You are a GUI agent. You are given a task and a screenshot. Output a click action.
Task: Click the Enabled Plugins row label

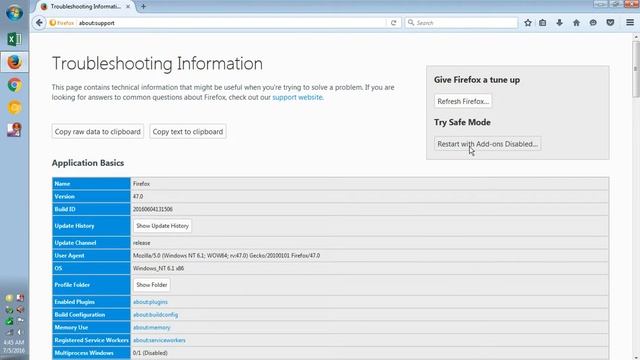pyautogui.click(x=75, y=302)
